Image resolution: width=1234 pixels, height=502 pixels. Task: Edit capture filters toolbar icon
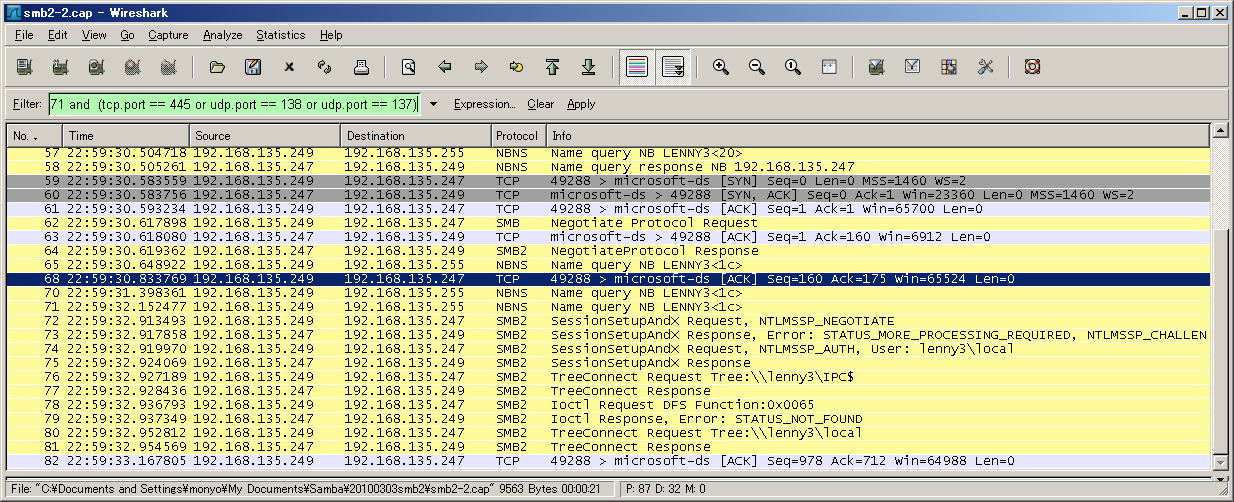pyautogui.click(x=876, y=67)
